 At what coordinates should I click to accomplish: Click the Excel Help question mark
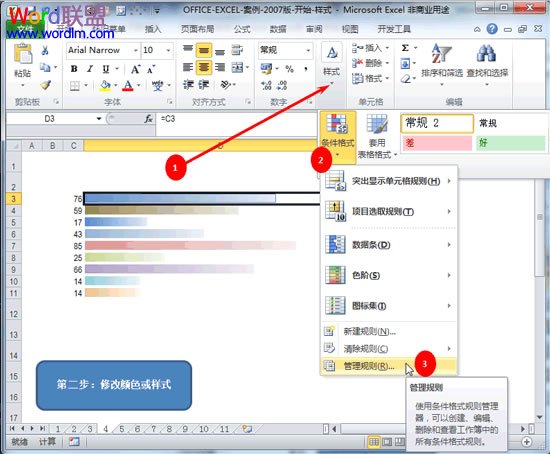tap(492, 29)
